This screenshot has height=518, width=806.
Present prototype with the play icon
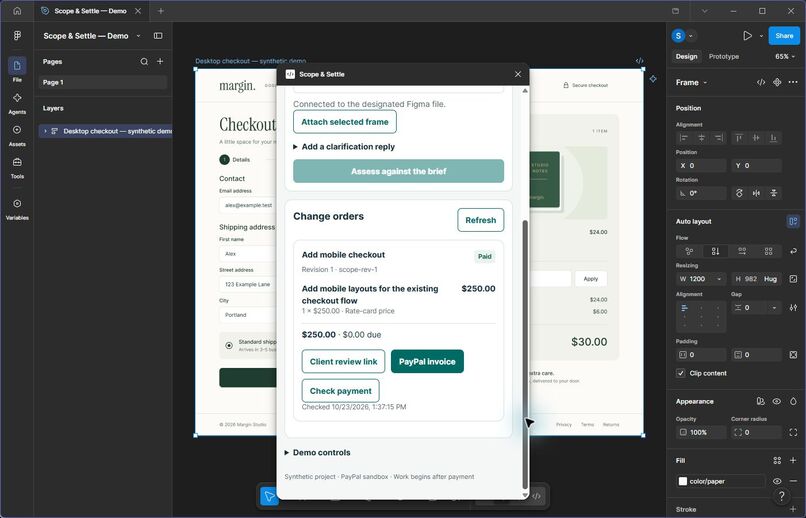pos(747,35)
